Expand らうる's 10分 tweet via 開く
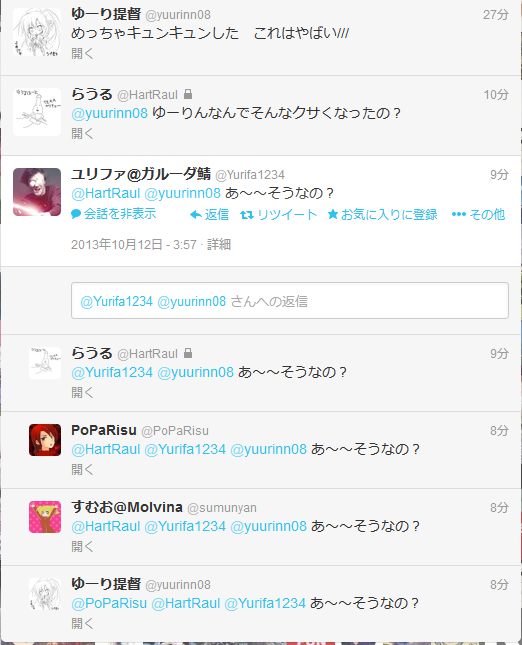 [x=82, y=133]
